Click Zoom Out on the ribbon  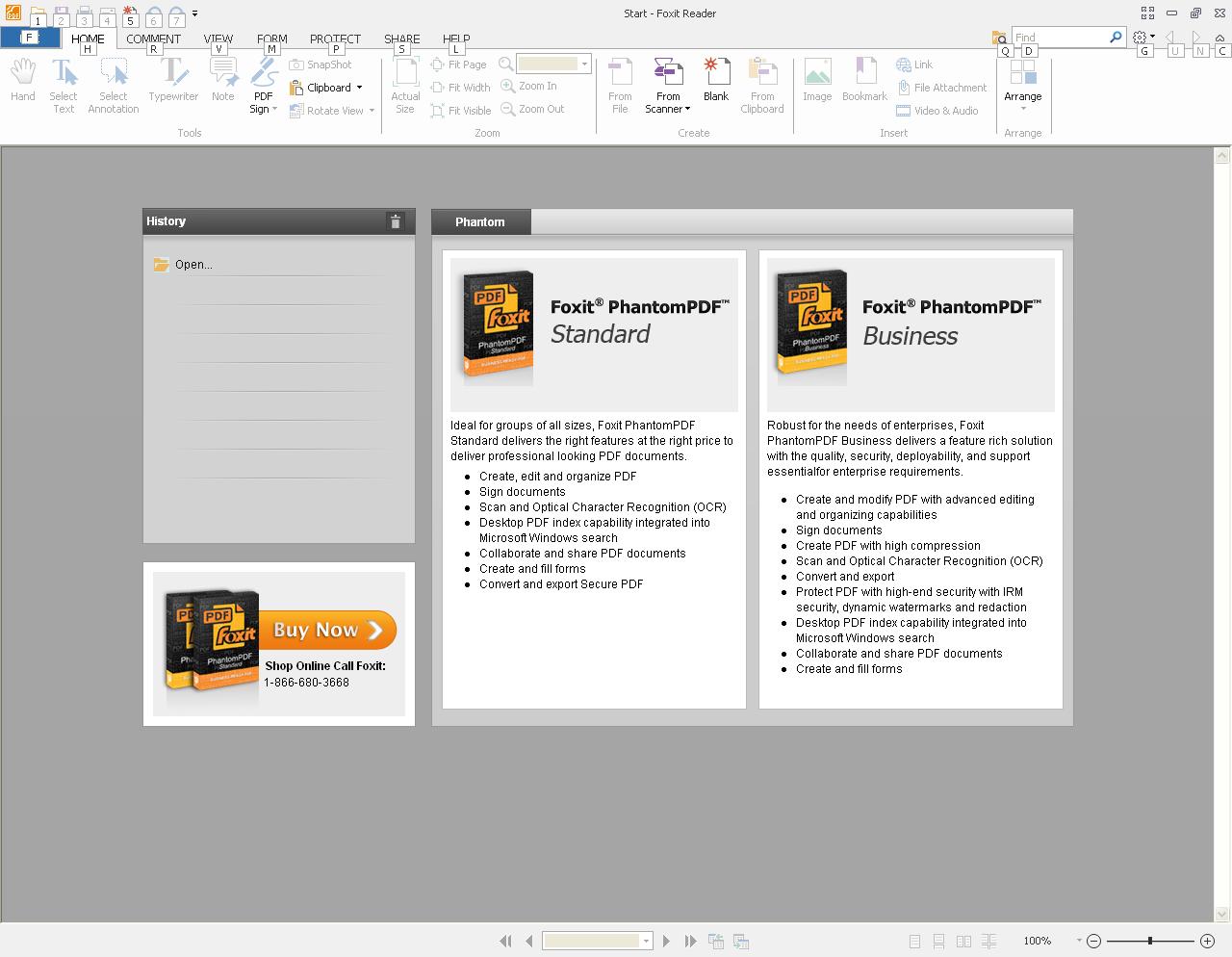pyautogui.click(x=532, y=109)
